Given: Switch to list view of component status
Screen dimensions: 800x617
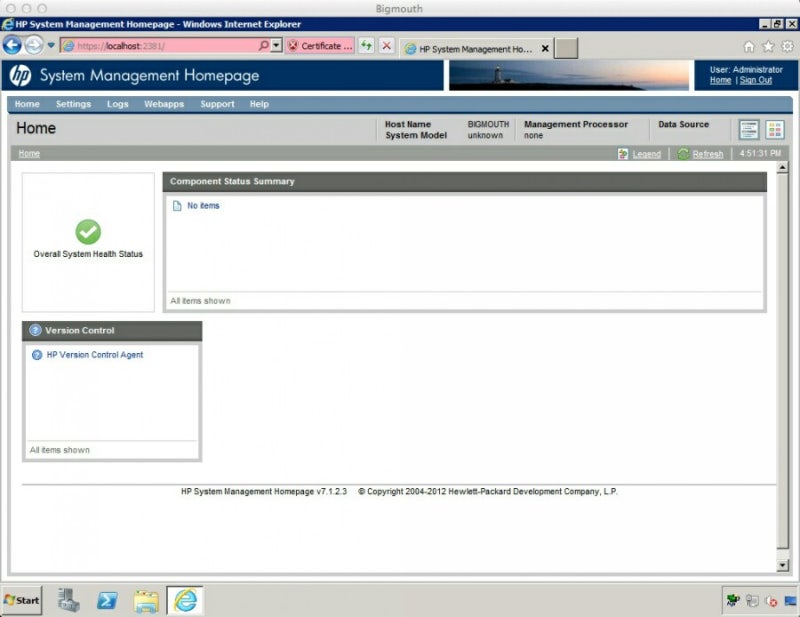Looking at the screenshot, I should coord(748,129).
